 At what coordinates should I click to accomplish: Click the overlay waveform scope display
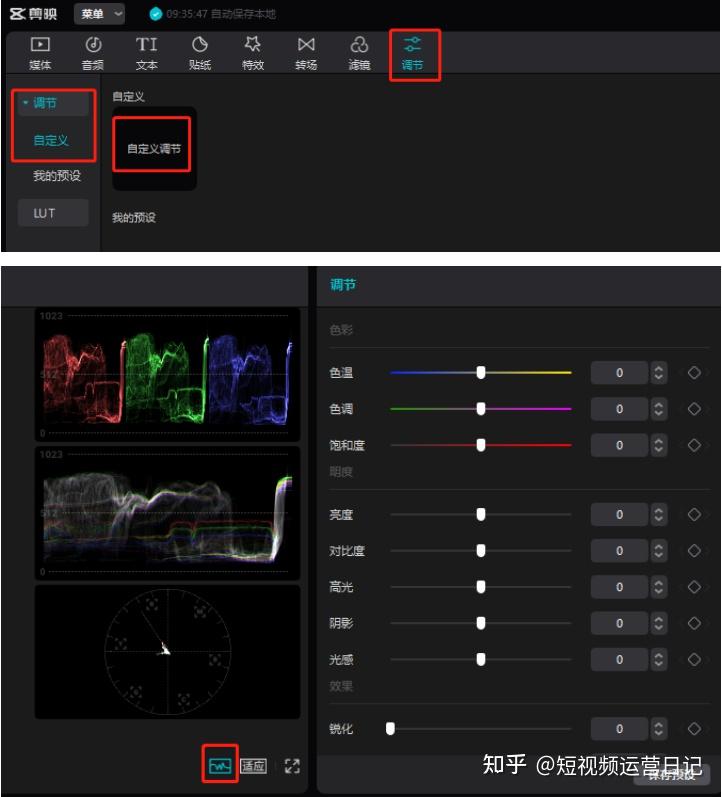click(x=167, y=513)
